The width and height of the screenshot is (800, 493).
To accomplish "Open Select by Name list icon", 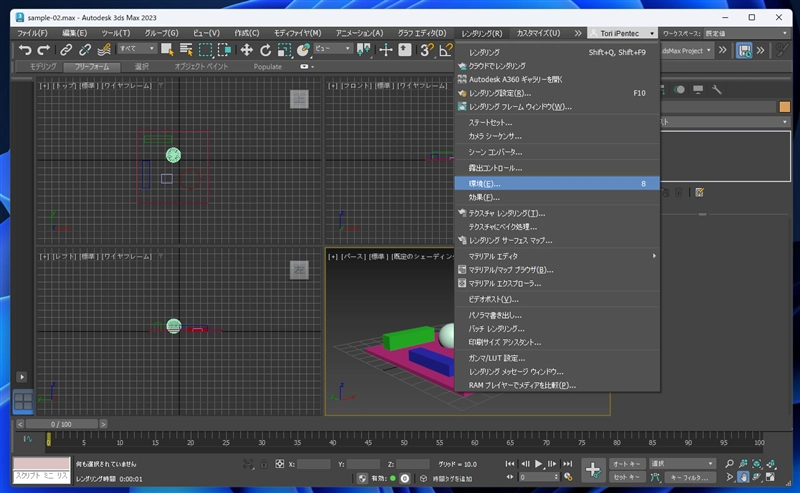I will tap(186, 50).
